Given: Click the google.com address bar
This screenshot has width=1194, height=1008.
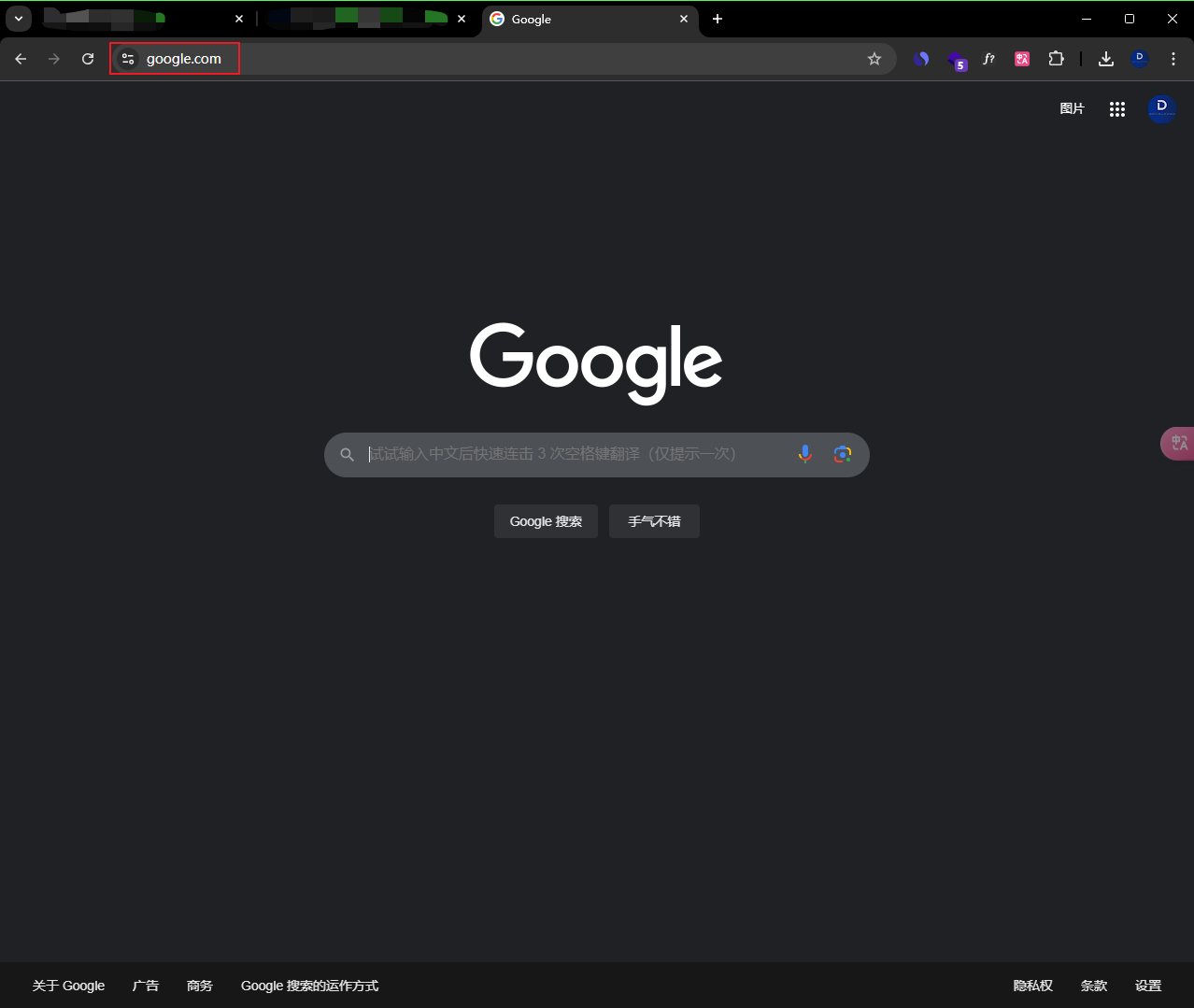Looking at the screenshot, I should tap(503, 59).
